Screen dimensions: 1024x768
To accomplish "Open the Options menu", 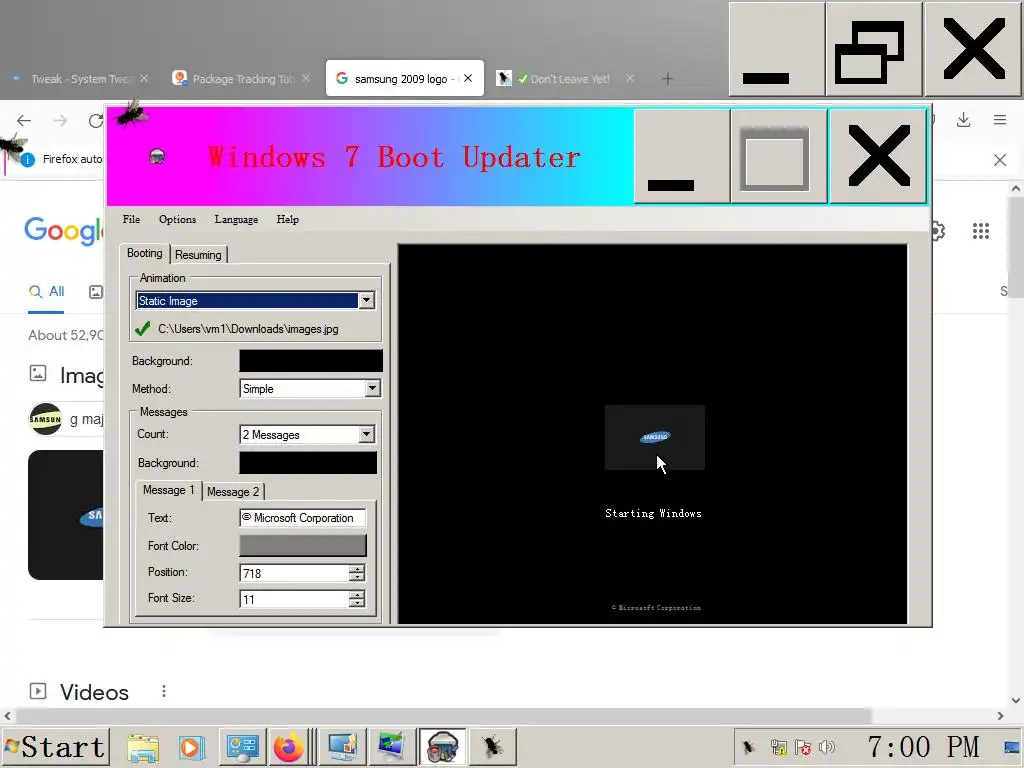I will [x=177, y=219].
